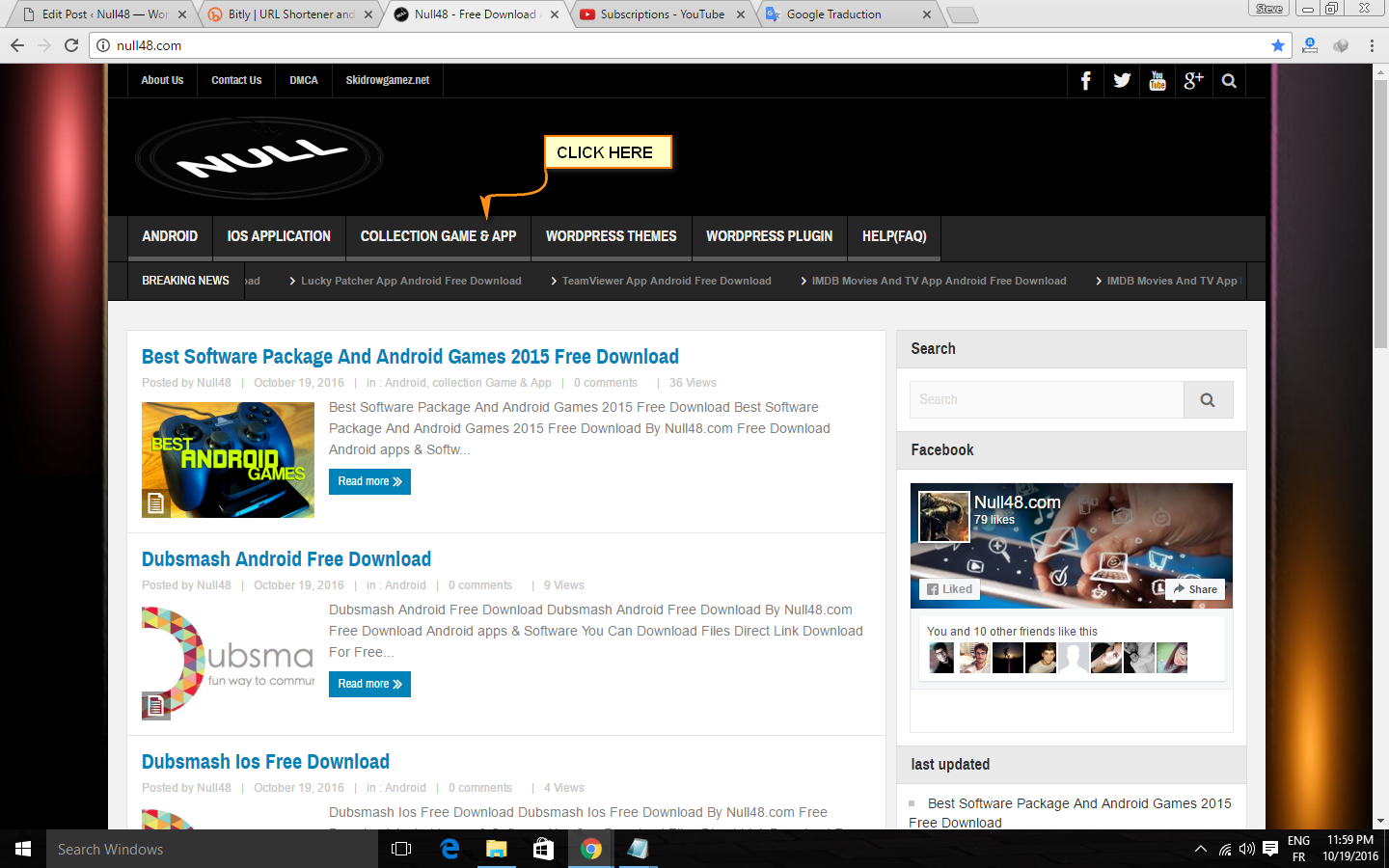Reload the page with the refresh icon
1389x868 pixels.
tap(71, 45)
